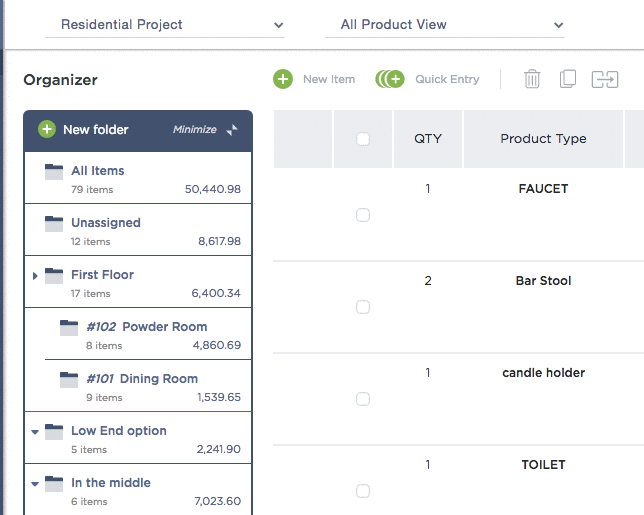
Task: Collapse the In the middle folder arrow
Action: (x=35, y=484)
